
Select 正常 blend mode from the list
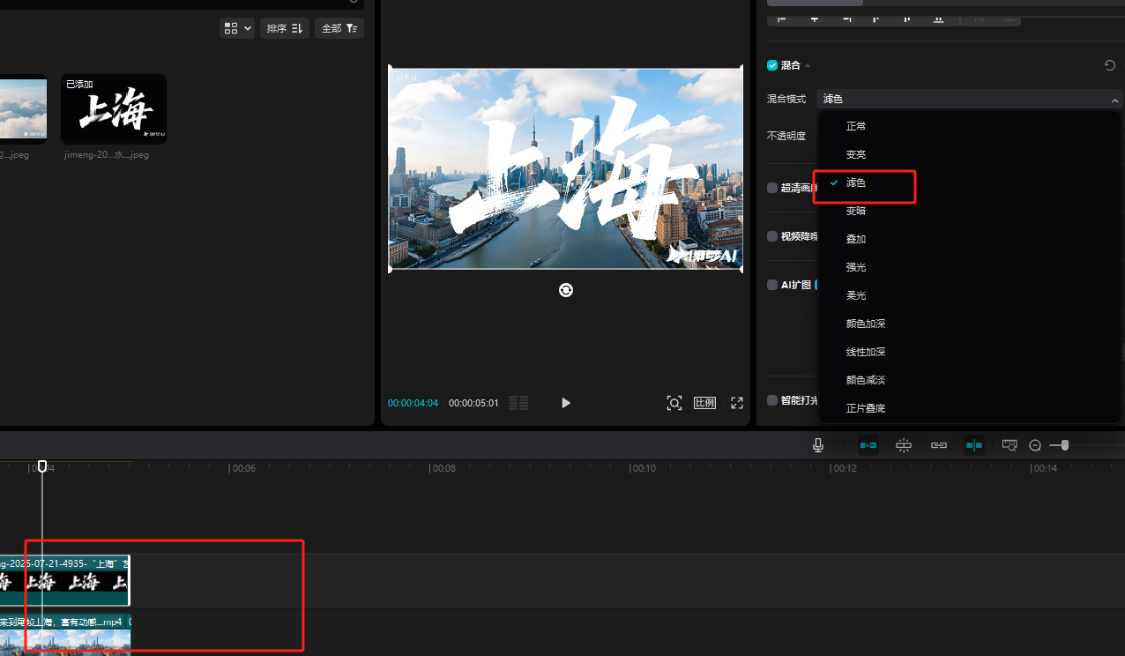click(855, 126)
